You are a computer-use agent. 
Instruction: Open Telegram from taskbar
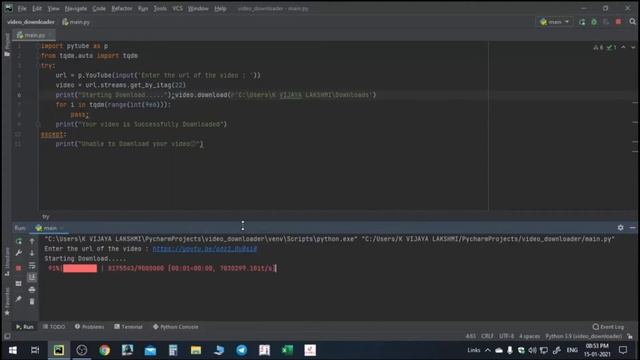(242, 350)
